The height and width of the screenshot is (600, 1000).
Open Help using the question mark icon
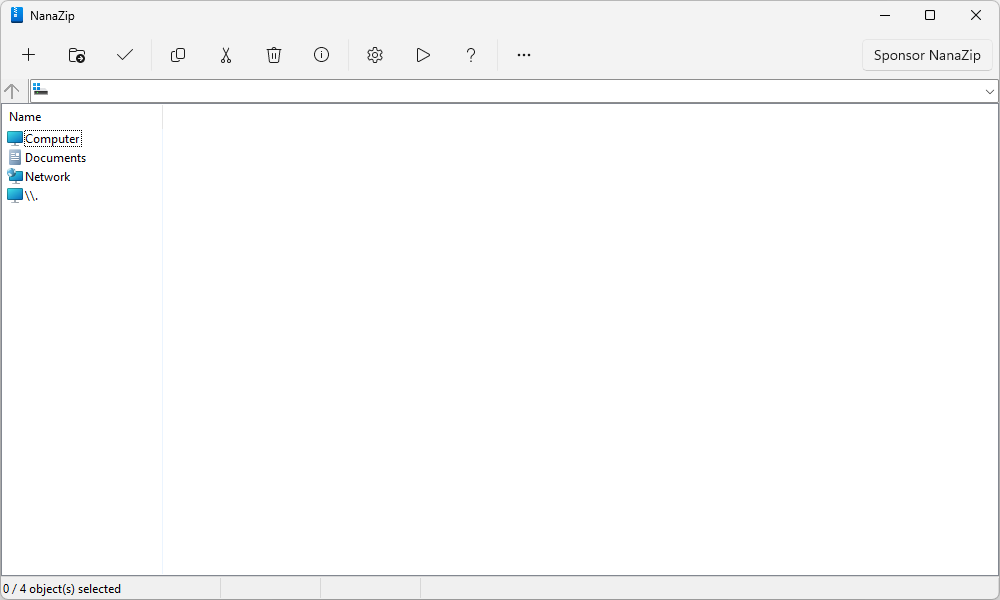pyautogui.click(x=471, y=55)
